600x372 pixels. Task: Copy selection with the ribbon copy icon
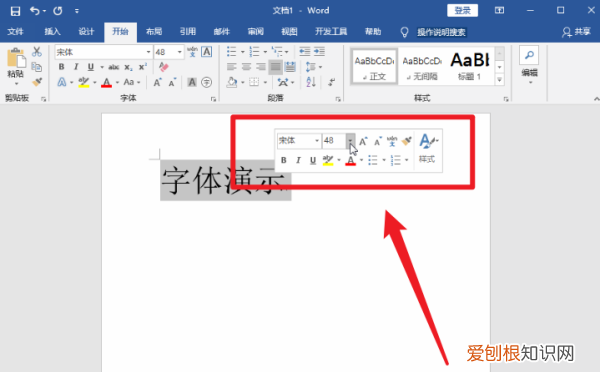(x=37, y=67)
